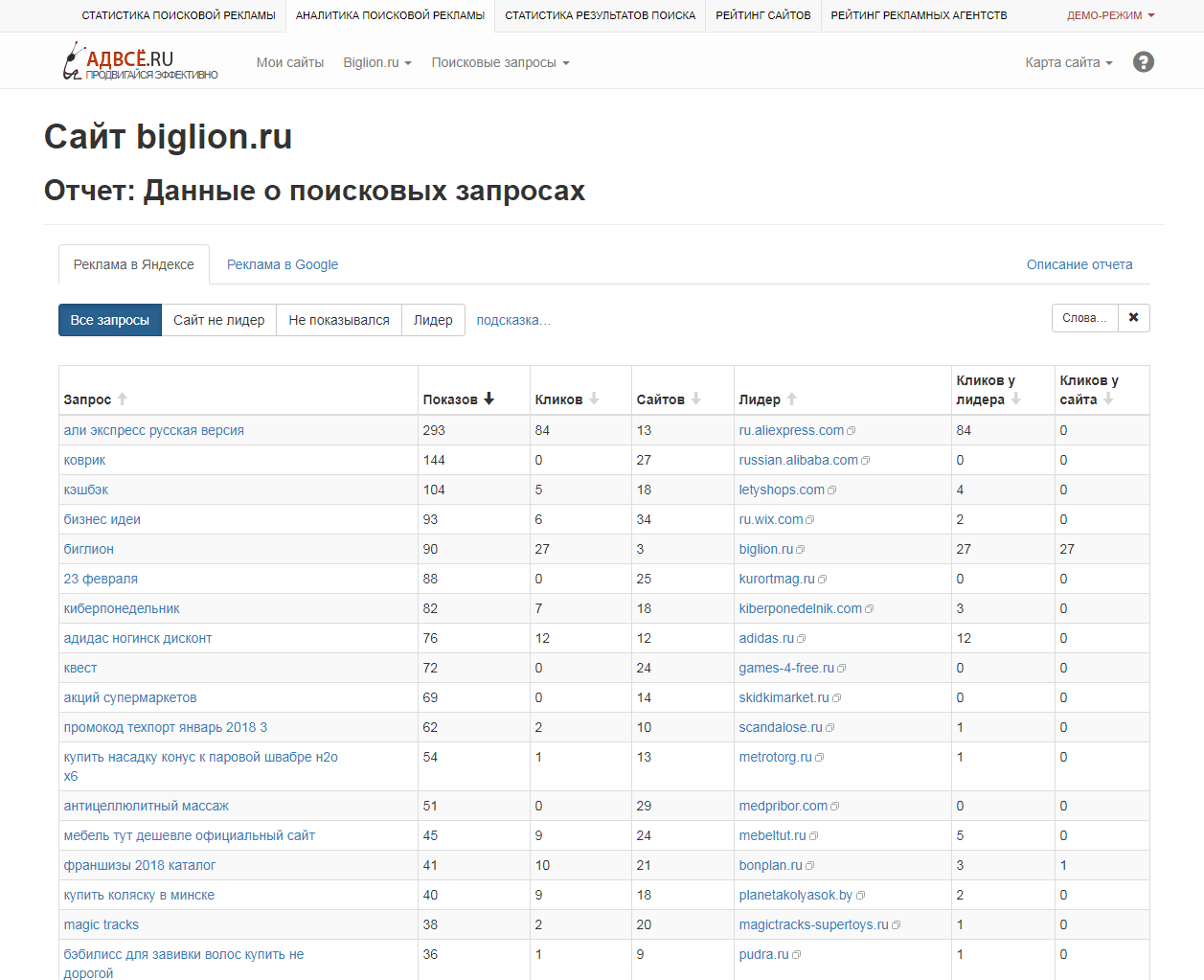This screenshot has height=980, width=1204.
Task: Open ru.aliexpress.com via its external link icon
Action: coord(852,429)
